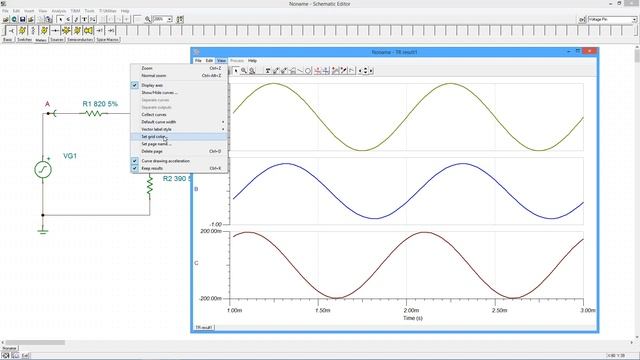
Task: Open the Voltage Pin combo box
Action: pyautogui.click(x=612, y=20)
